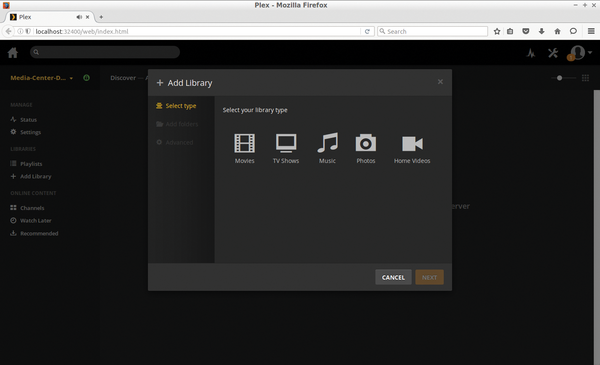Image resolution: width=600 pixels, height=365 pixels.
Task: Choose the Home Videos library type
Action: 412,149
